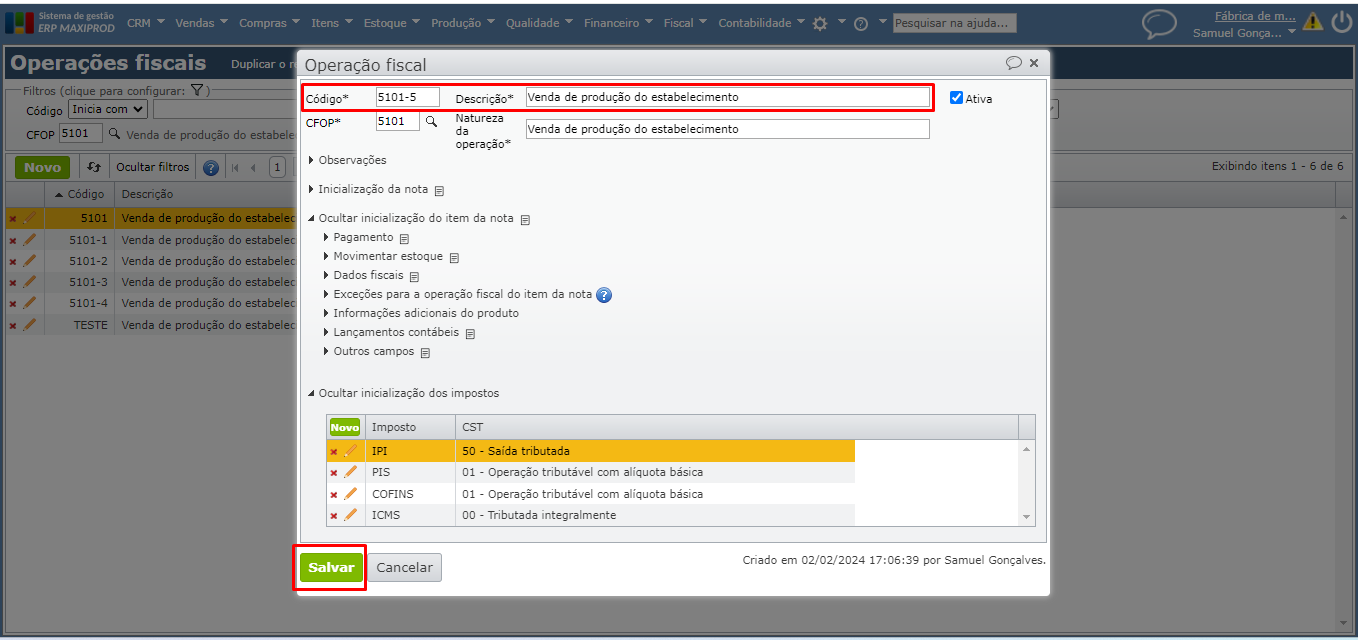
Task: Click notes icon beside Outros campos
Action: [x=424, y=353]
